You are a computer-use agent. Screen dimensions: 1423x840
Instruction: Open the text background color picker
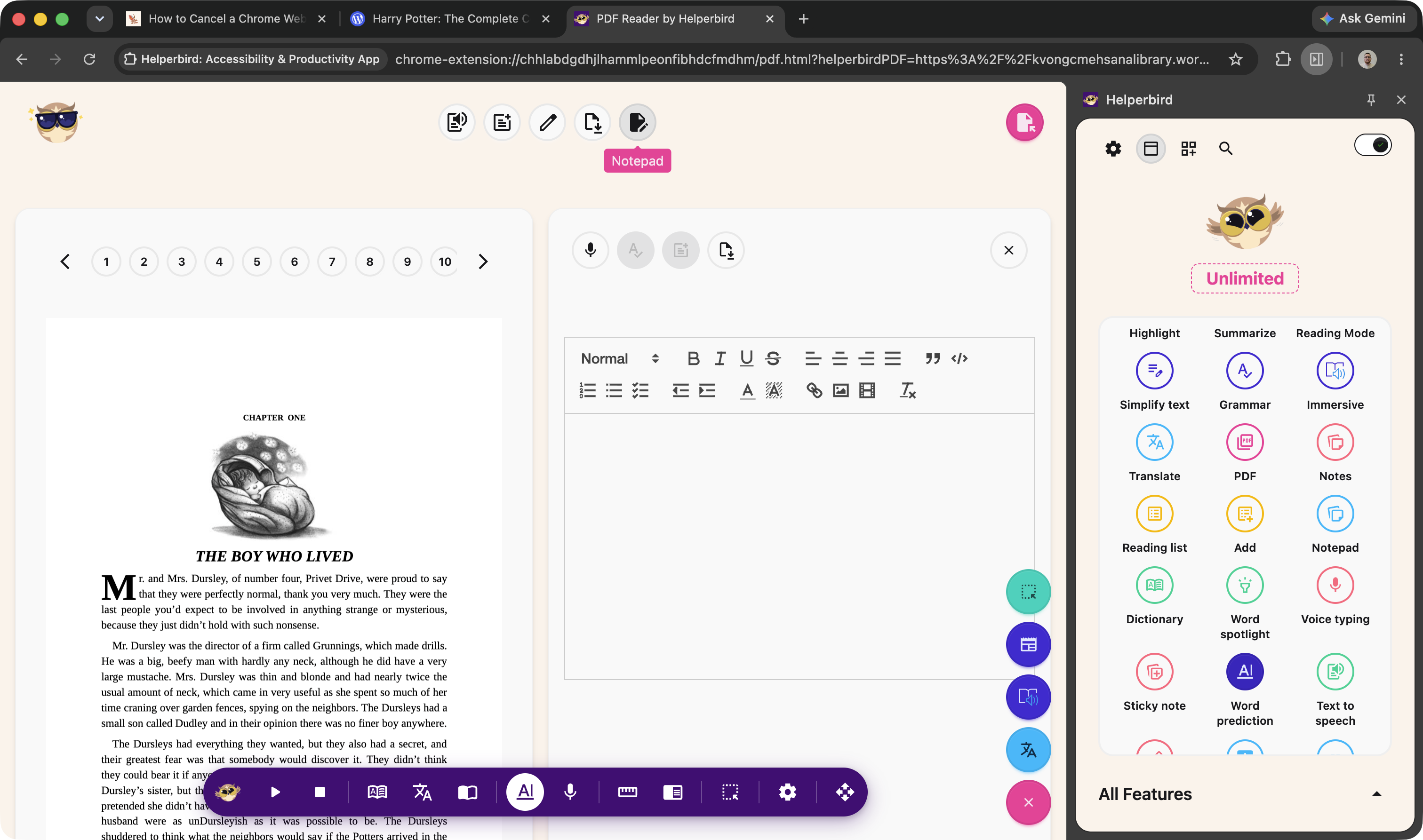774,390
